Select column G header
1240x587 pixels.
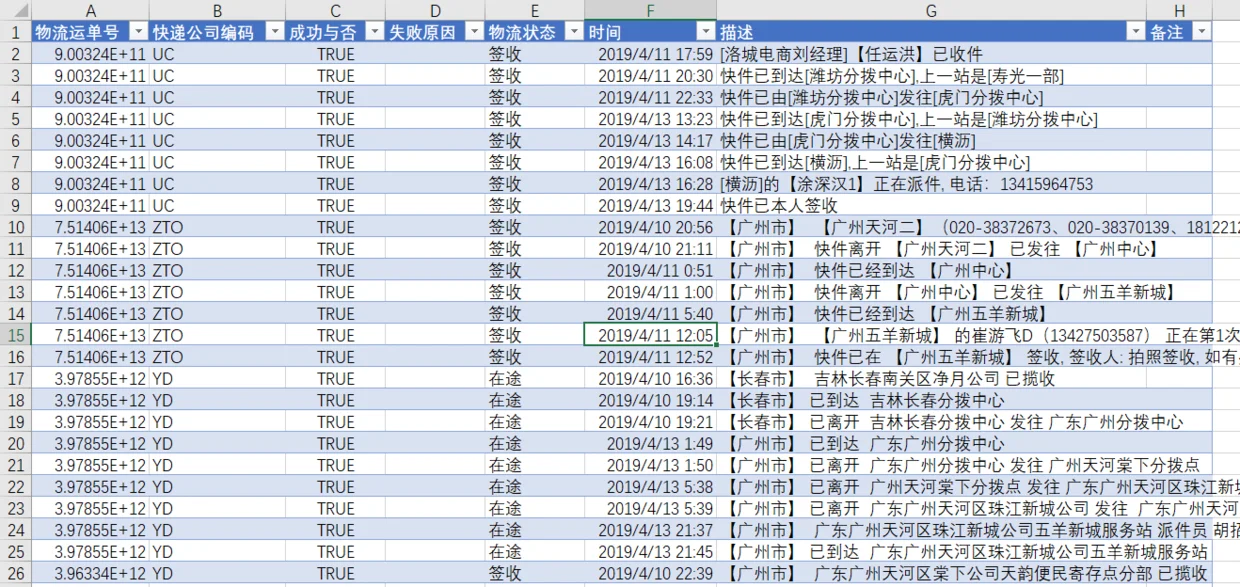931,10
